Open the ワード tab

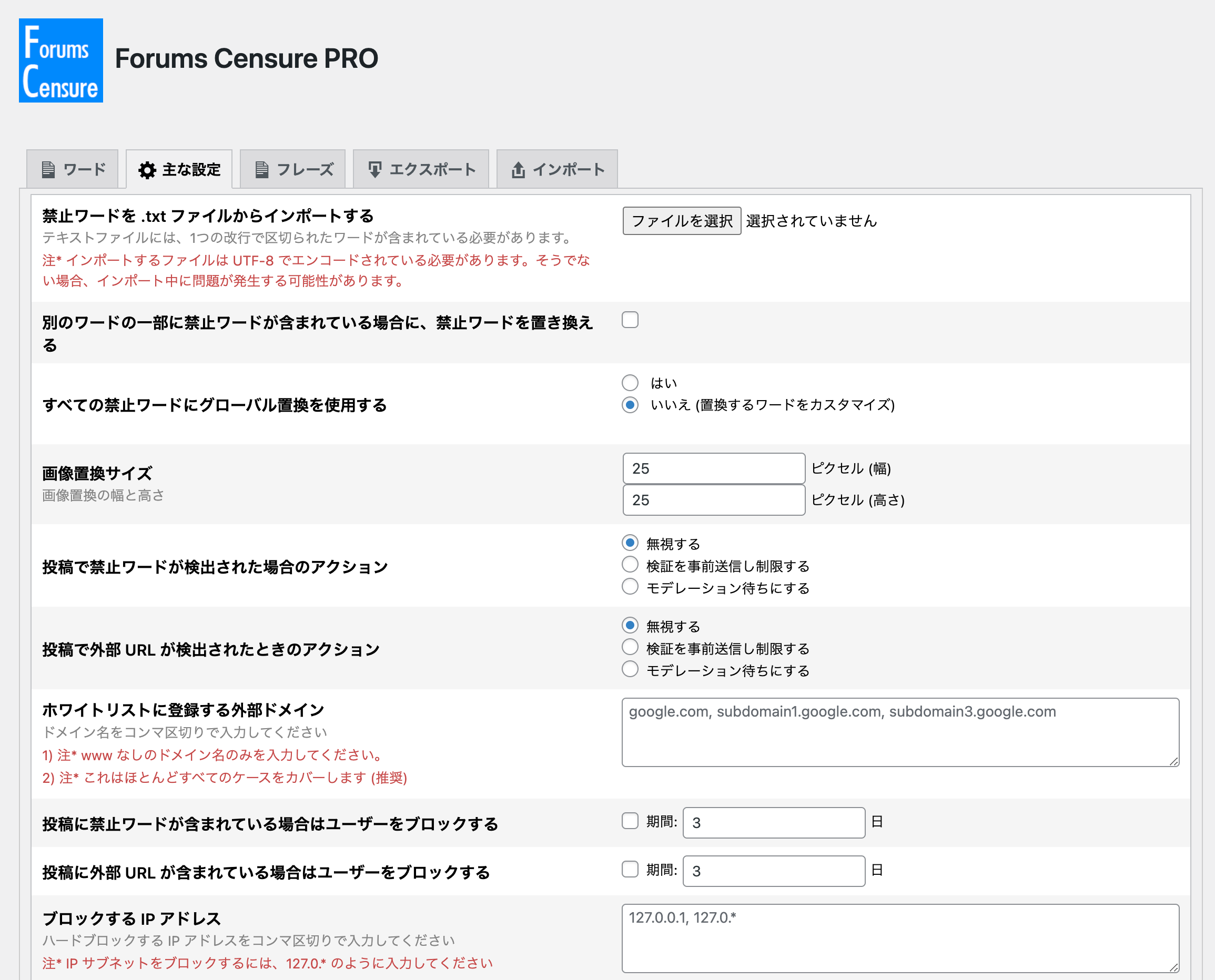(x=72, y=169)
